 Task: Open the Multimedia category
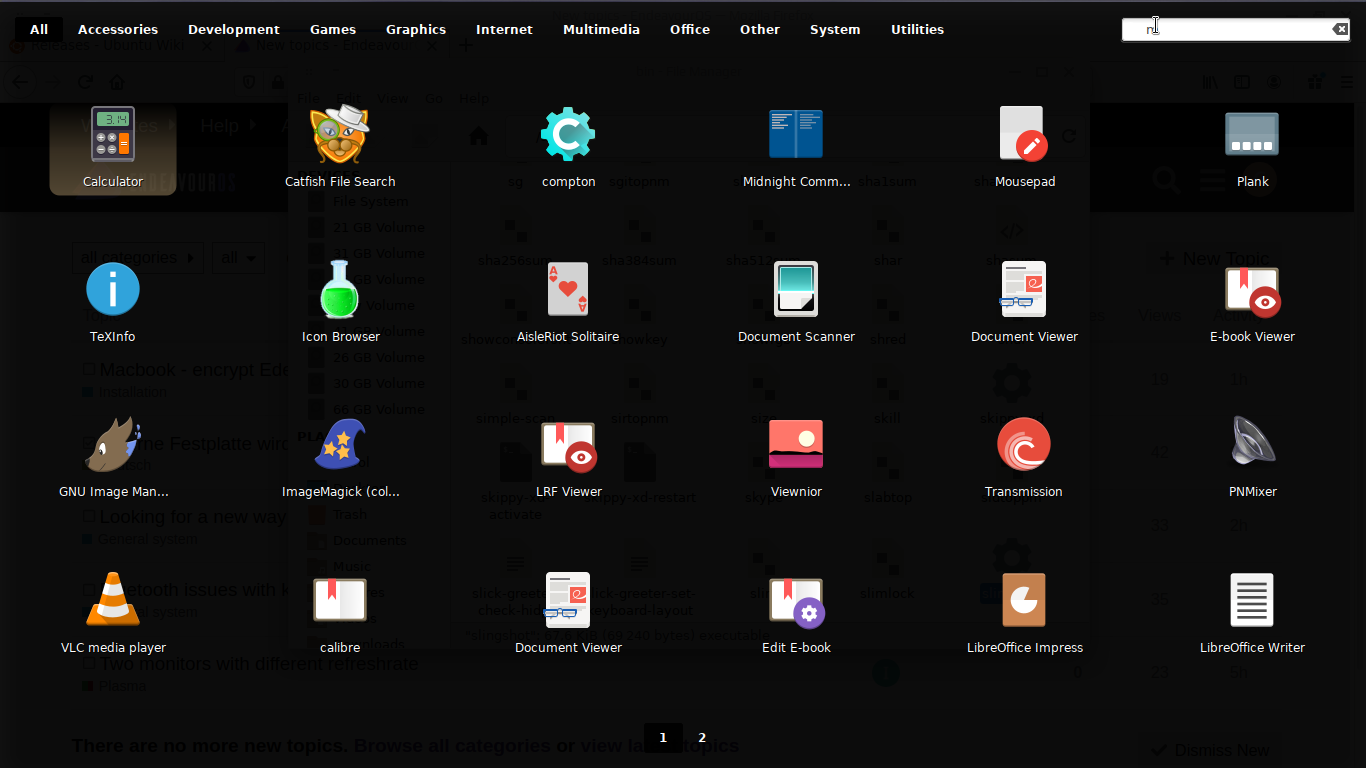(x=601, y=29)
